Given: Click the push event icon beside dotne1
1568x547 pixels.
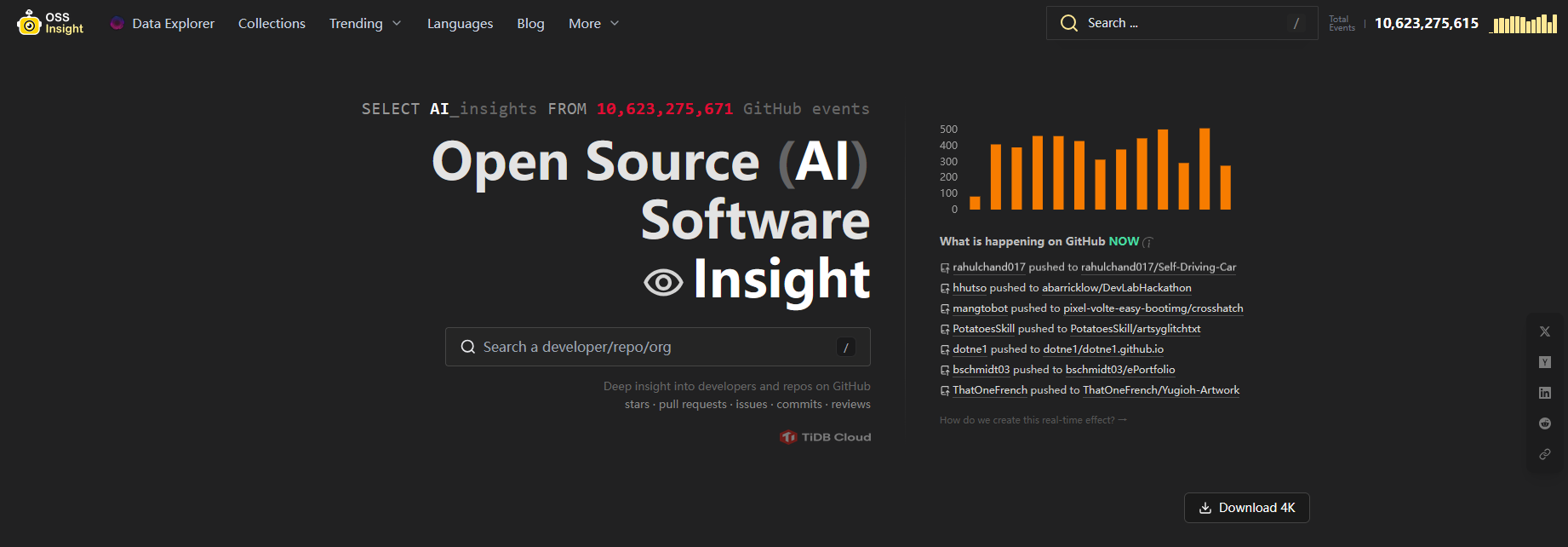Looking at the screenshot, I should 945,349.
